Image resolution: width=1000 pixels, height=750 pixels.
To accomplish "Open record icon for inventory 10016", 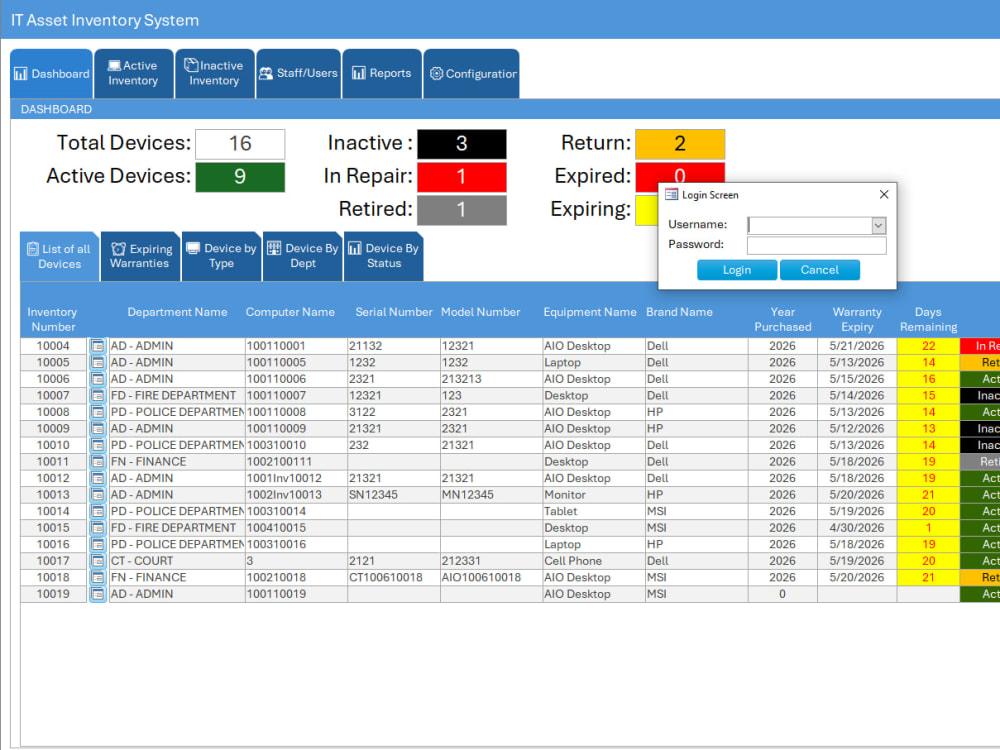I will pos(97,545).
